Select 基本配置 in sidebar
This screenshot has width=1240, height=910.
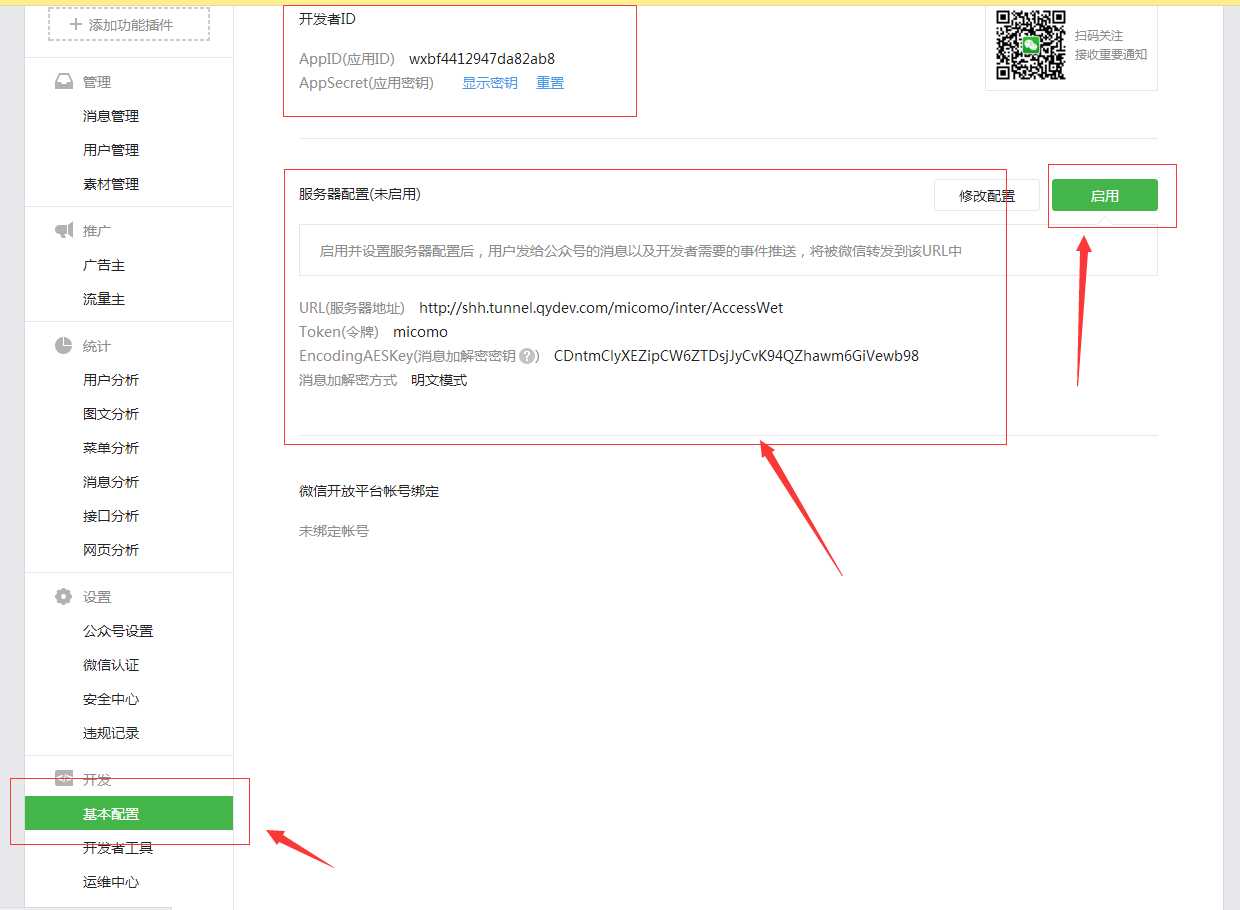coord(129,813)
